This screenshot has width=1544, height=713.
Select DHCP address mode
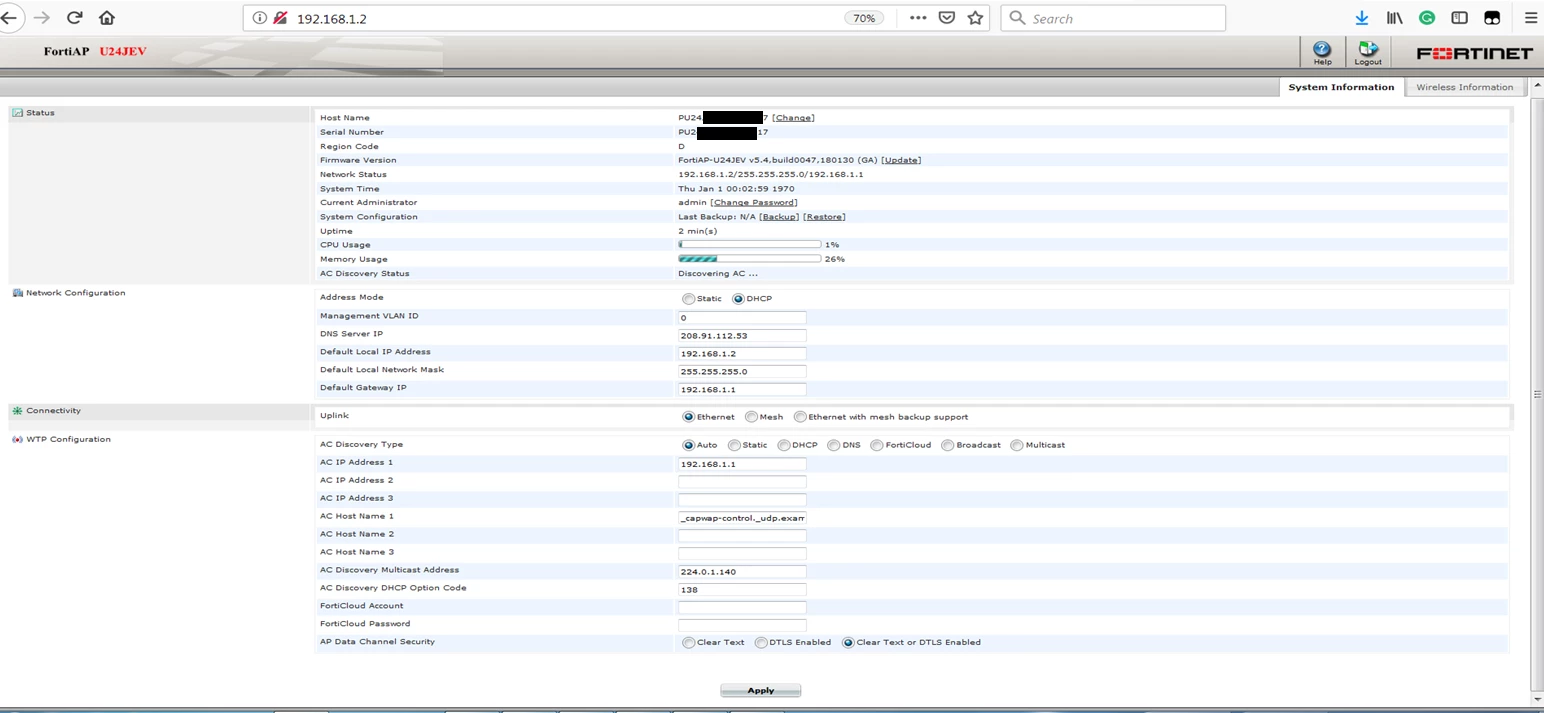pyautogui.click(x=738, y=299)
